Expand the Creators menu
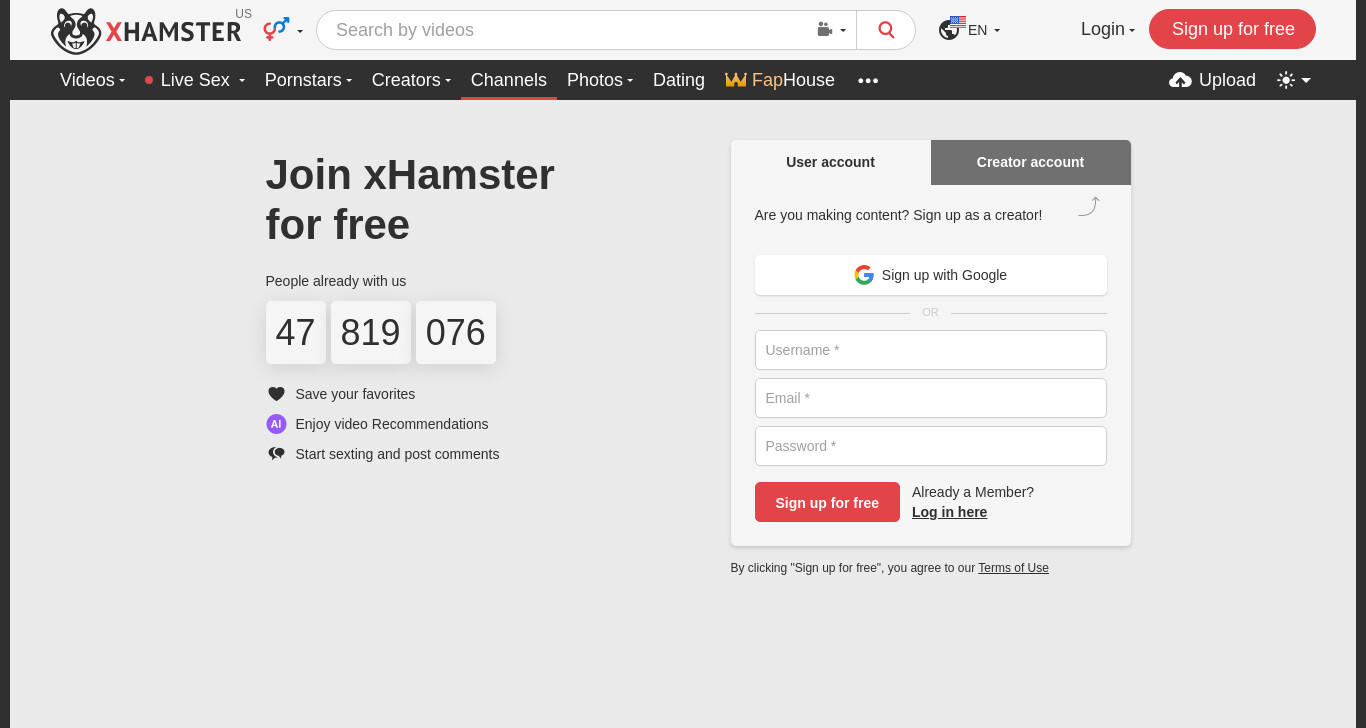The height and width of the screenshot is (728, 1366). pos(411,80)
